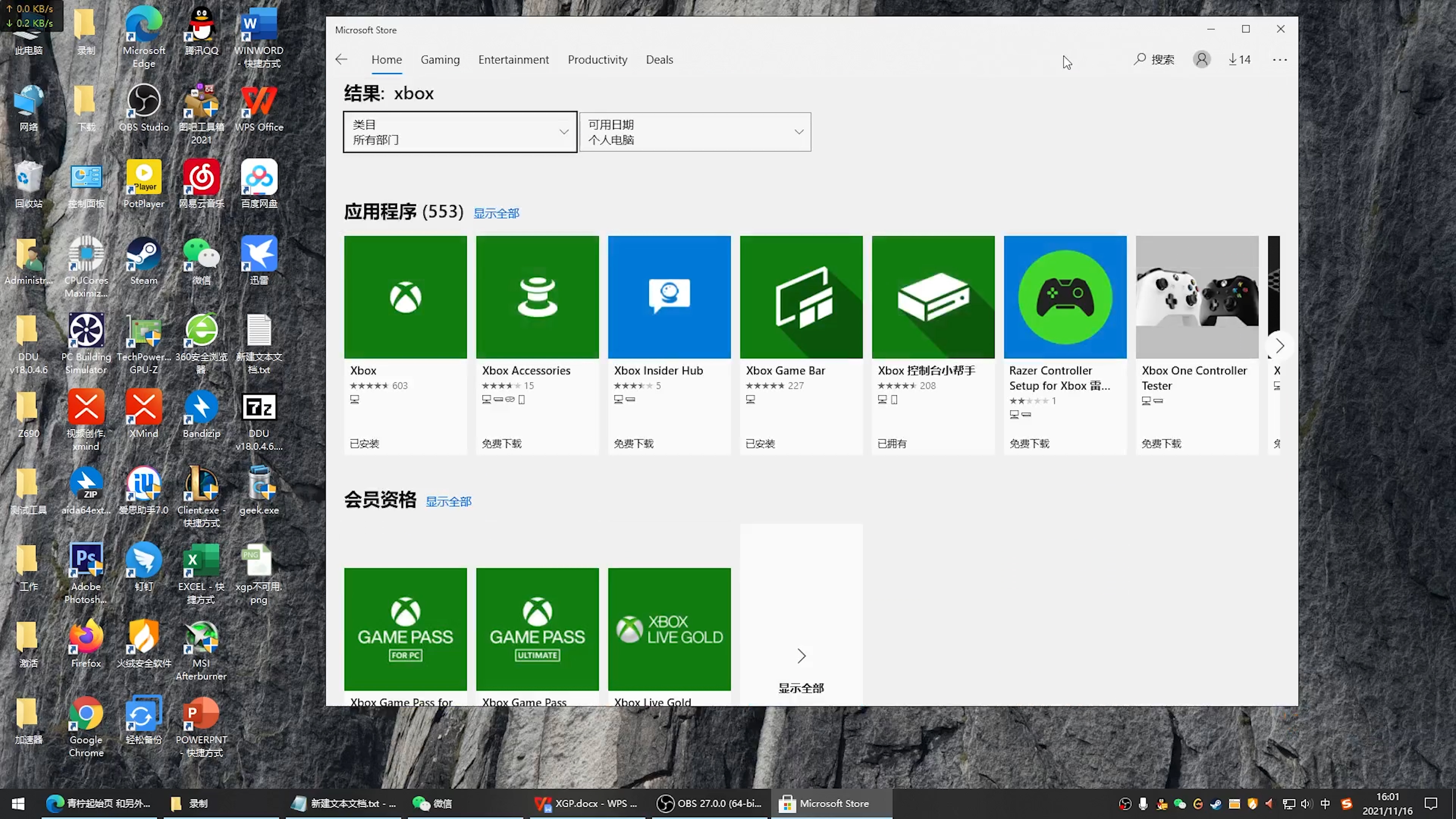The height and width of the screenshot is (819, 1456).
Task: Select Adobe Photoshop desktop icon
Action: pos(86,574)
